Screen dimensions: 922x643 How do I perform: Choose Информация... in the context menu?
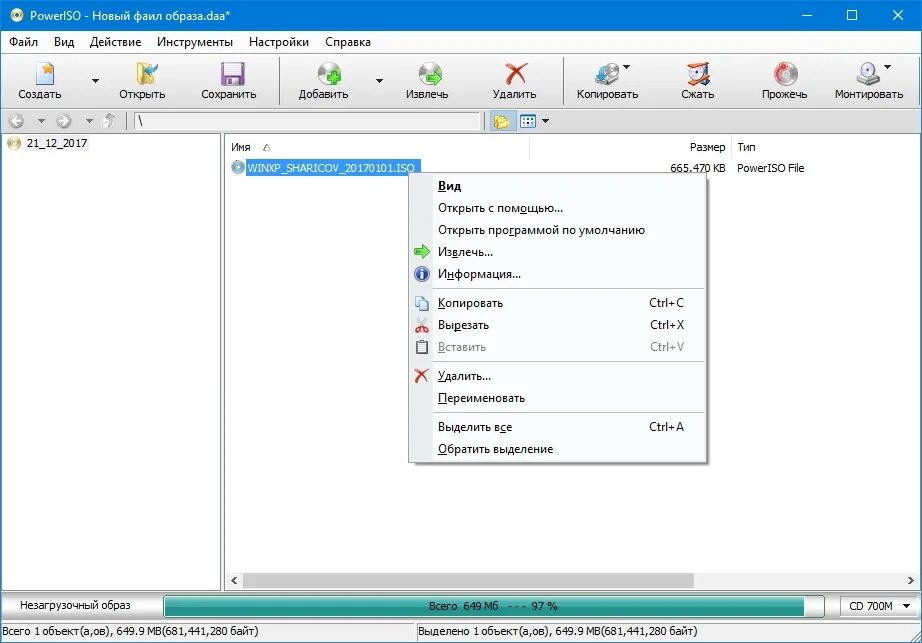[x=557, y=274]
